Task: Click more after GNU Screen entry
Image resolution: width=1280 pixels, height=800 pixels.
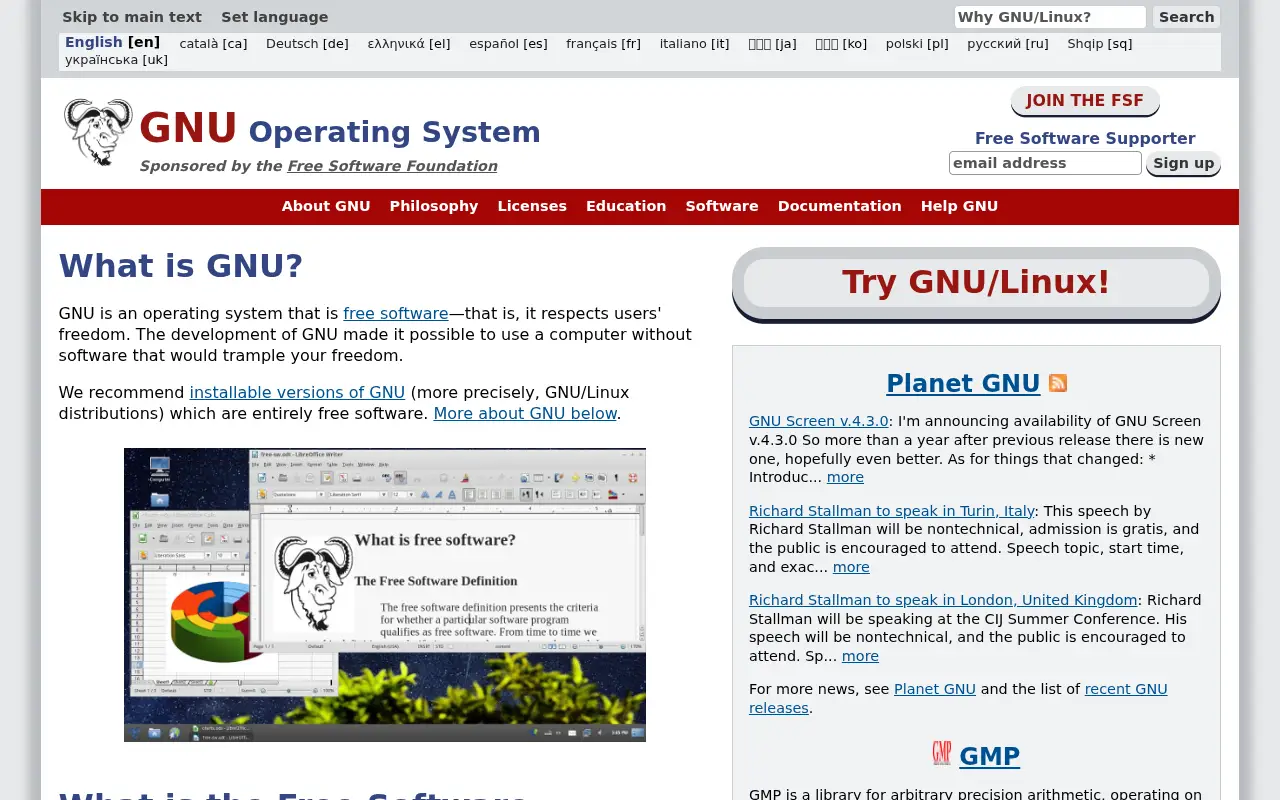Action: click(845, 478)
